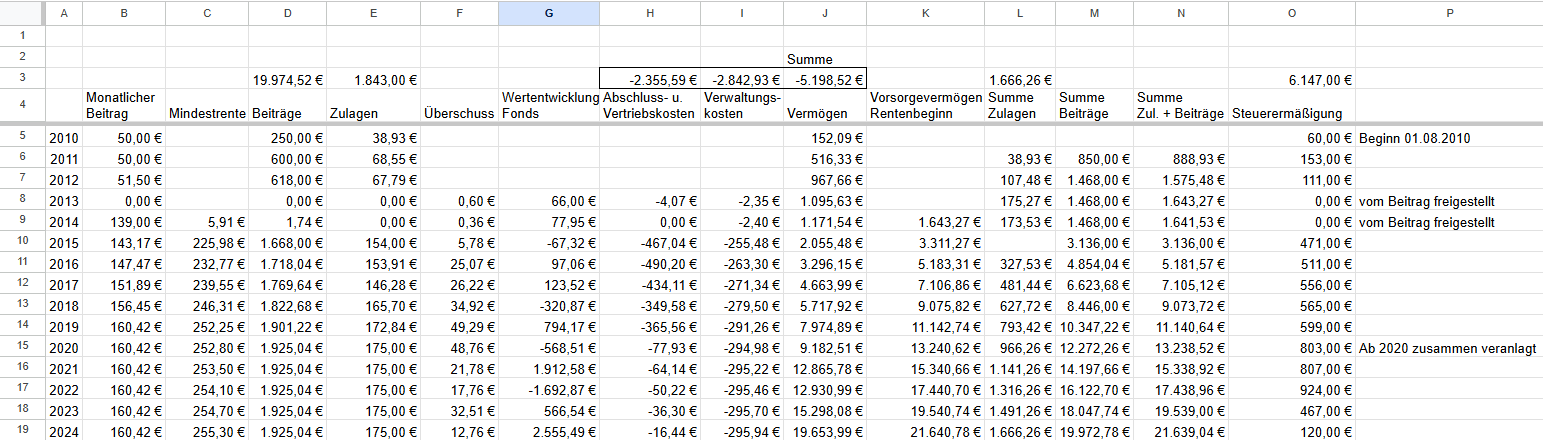Select the Verwaltungskosten header cell

[x=743, y=106]
